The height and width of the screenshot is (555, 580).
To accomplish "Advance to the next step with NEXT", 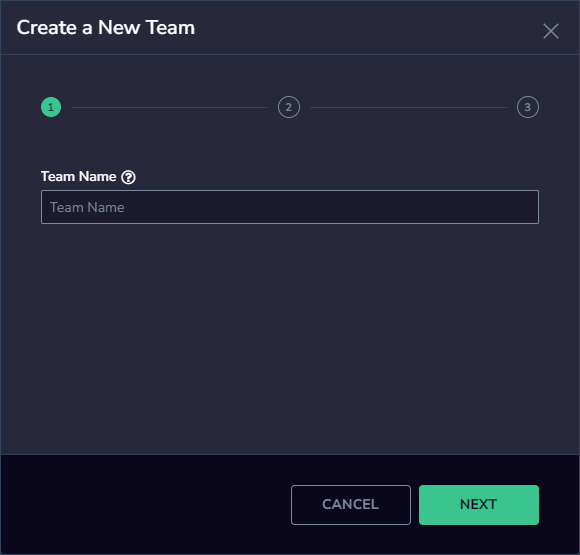I will 479,505.
